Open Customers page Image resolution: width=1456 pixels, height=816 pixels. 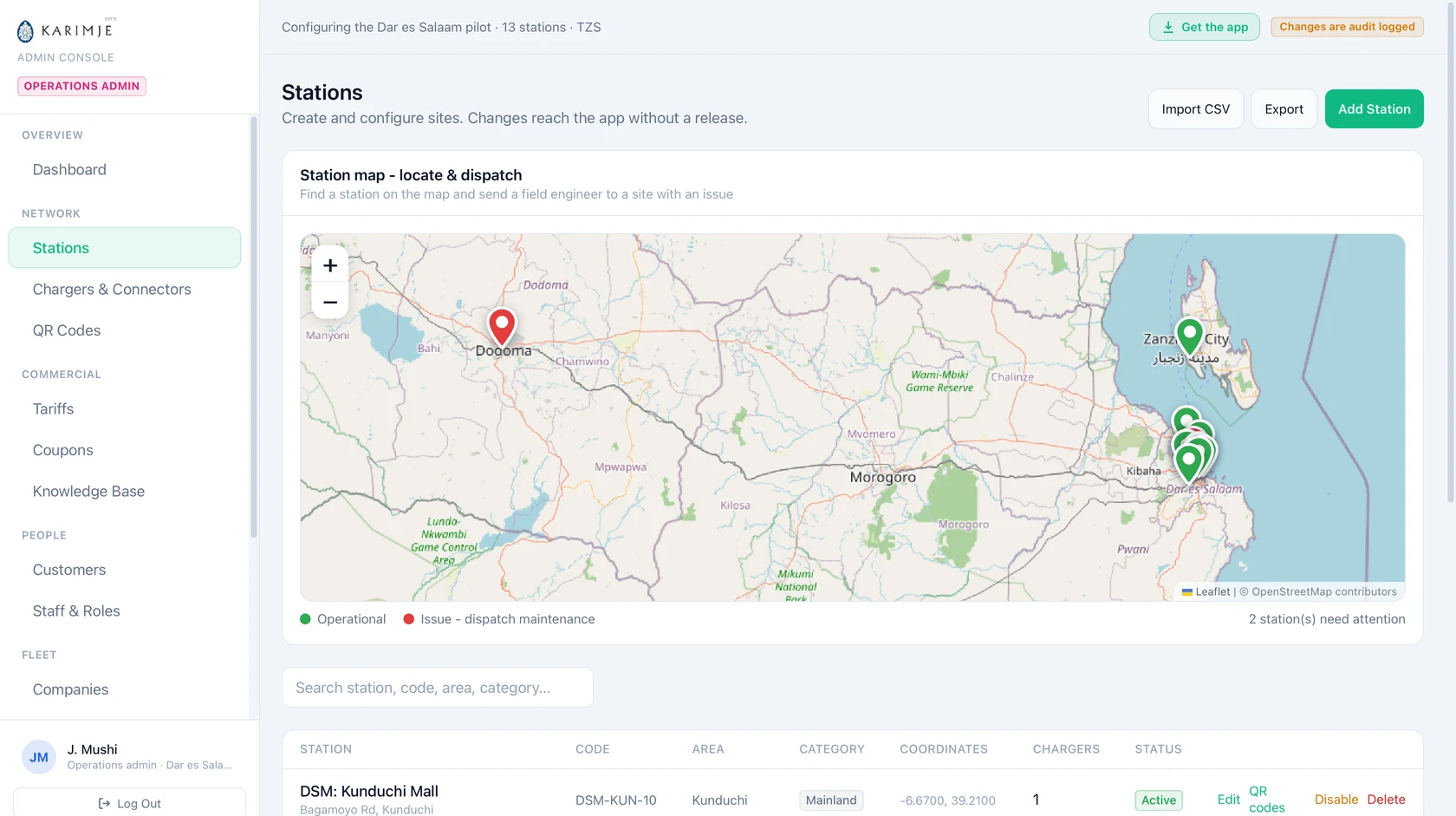point(125,570)
